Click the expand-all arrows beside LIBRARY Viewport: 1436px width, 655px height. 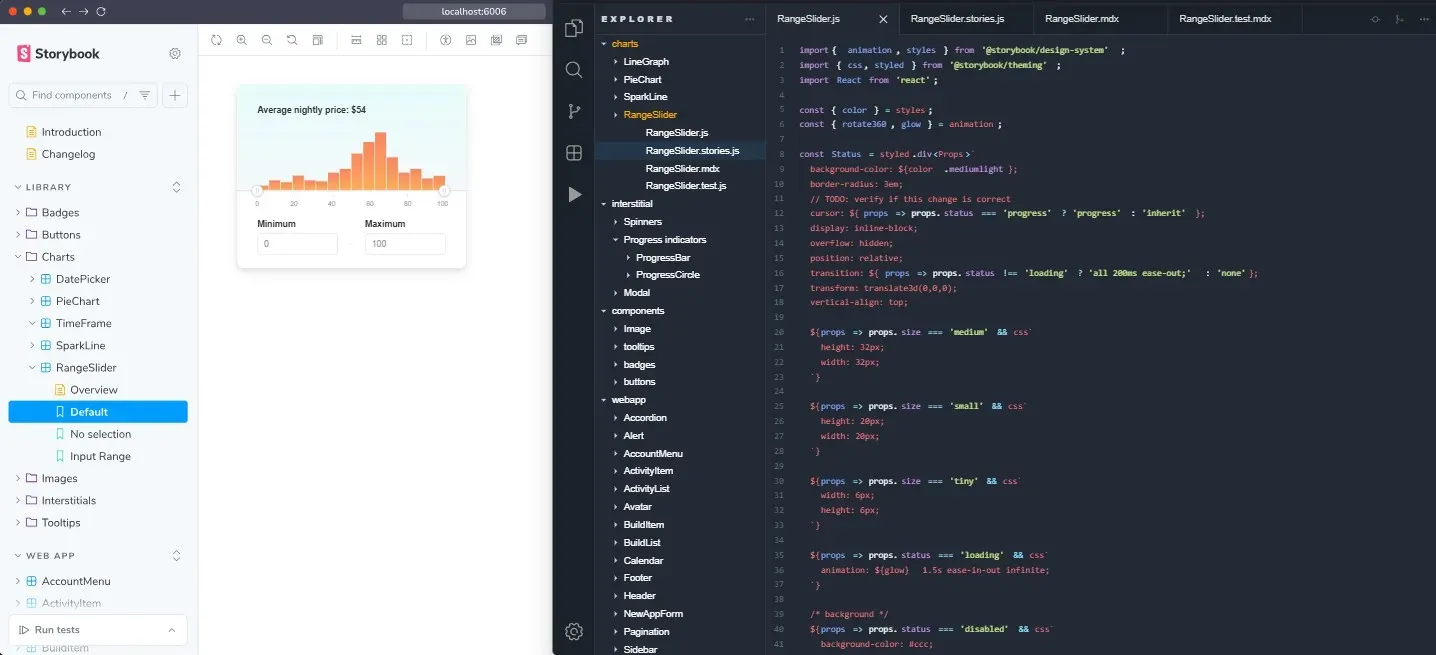(177, 187)
